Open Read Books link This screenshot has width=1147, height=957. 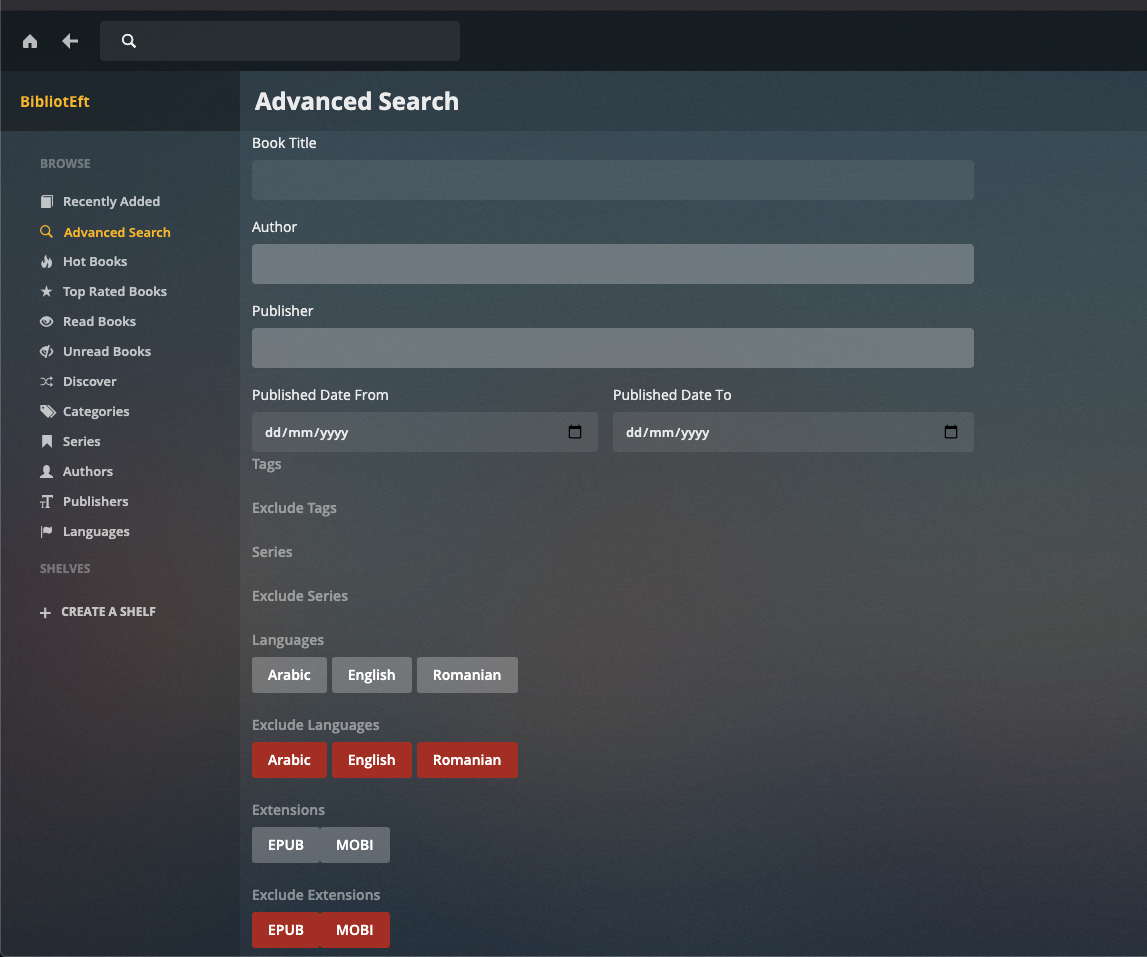tap(99, 321)
